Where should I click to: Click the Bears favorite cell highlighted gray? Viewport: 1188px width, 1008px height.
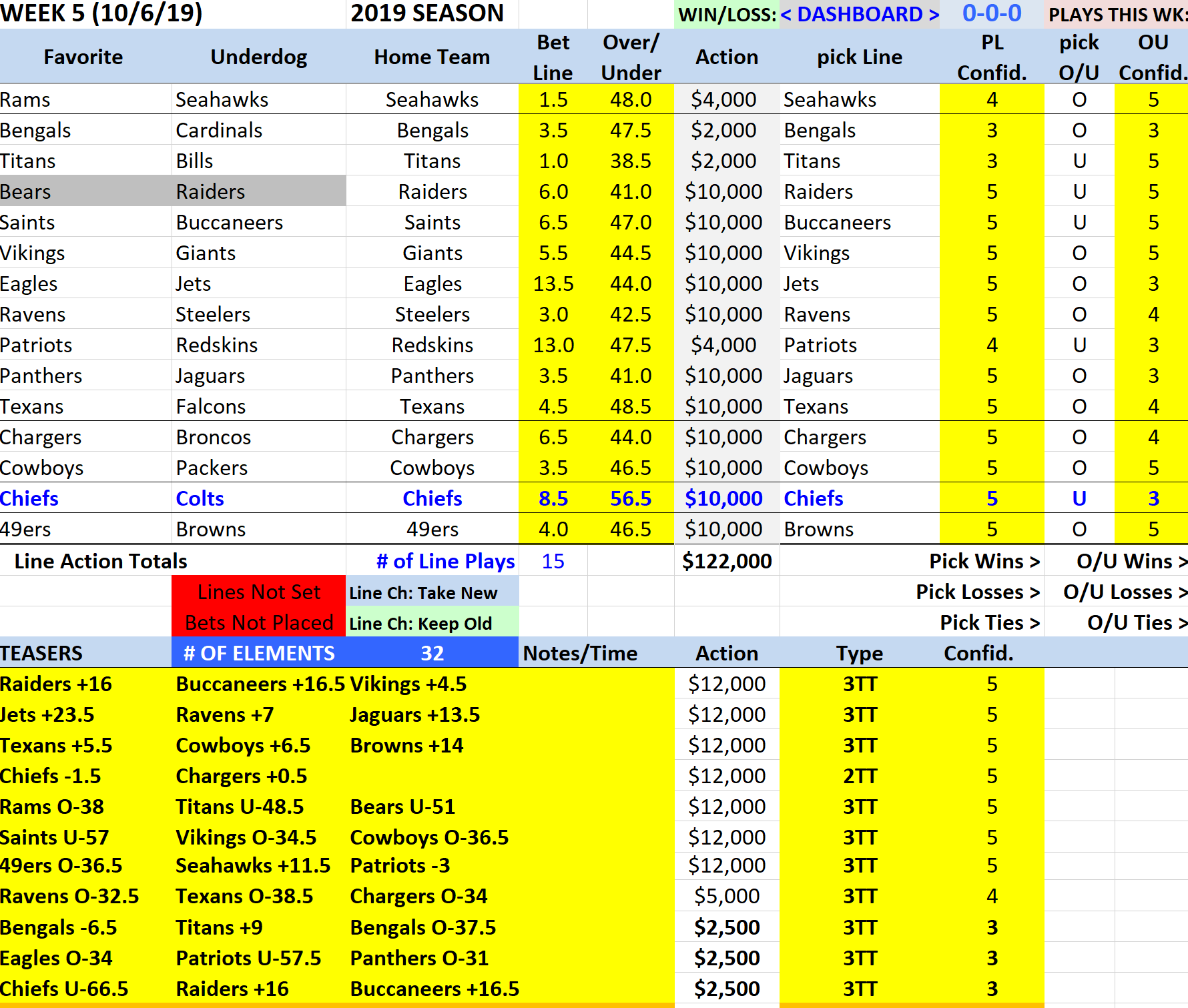point(85,191)
